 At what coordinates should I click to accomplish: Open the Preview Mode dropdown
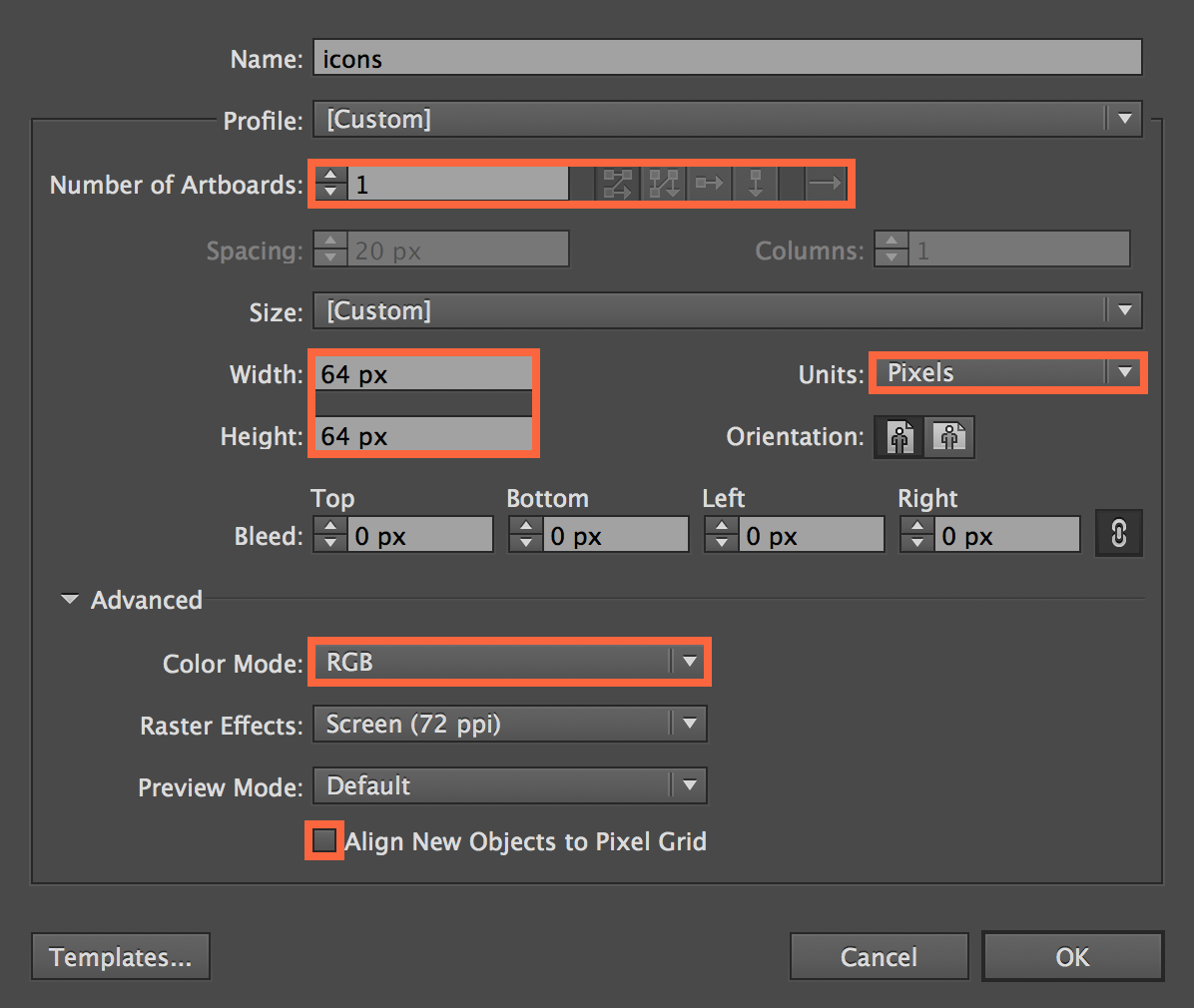click(690, 785)
